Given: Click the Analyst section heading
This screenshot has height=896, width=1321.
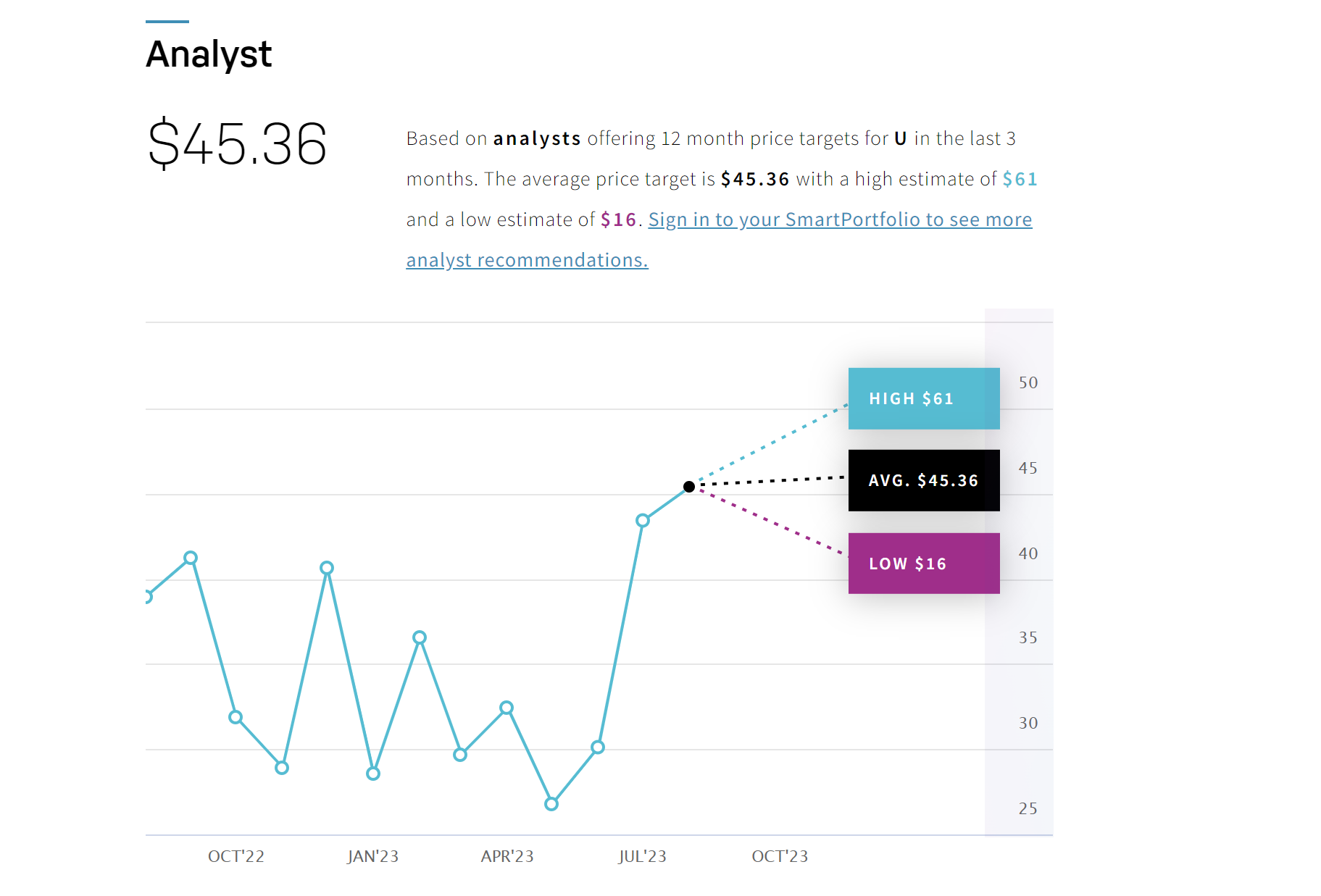Looking at the screenshot, I should [209, 54].
